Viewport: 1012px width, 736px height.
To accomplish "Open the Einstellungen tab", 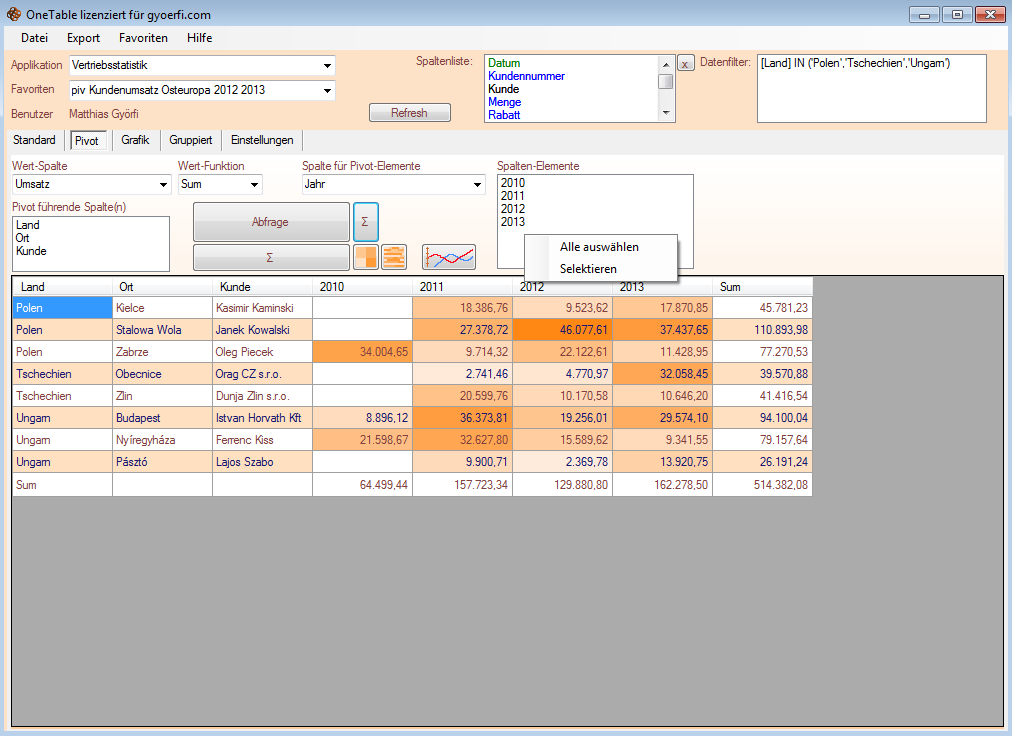I will pyautogui.click(x=261, y=141).
